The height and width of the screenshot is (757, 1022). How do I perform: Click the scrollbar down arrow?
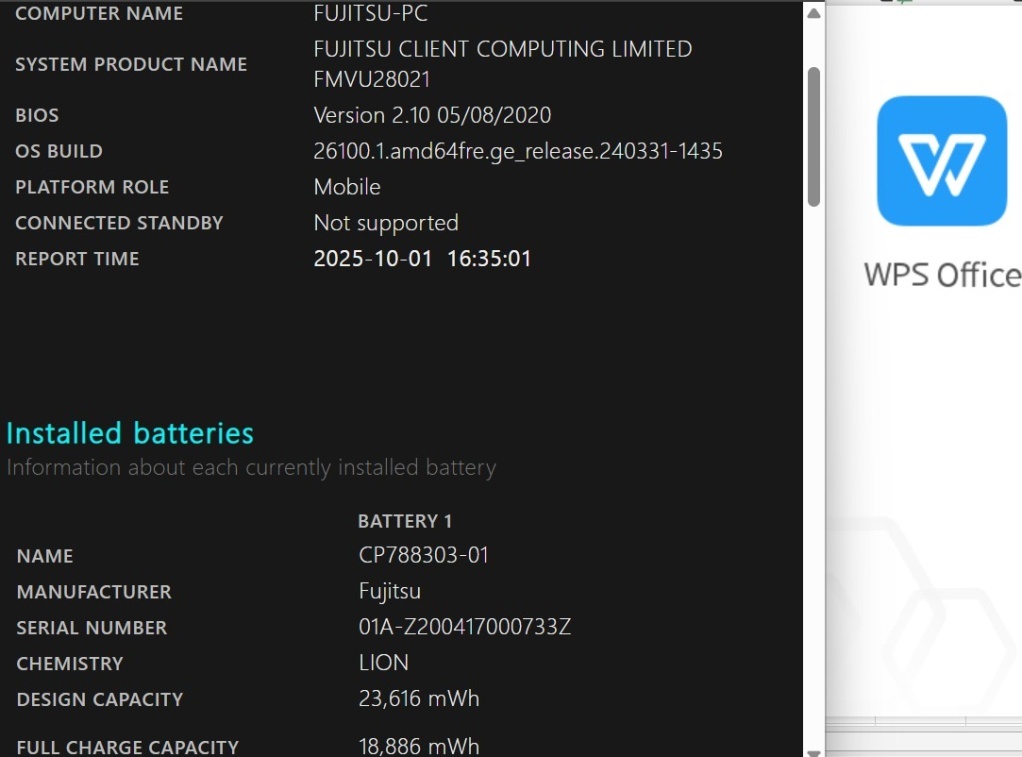(813, 752)
